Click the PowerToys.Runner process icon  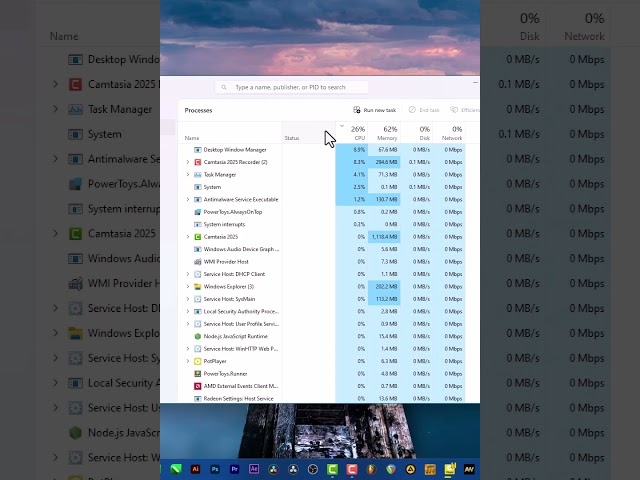(198, 373)
